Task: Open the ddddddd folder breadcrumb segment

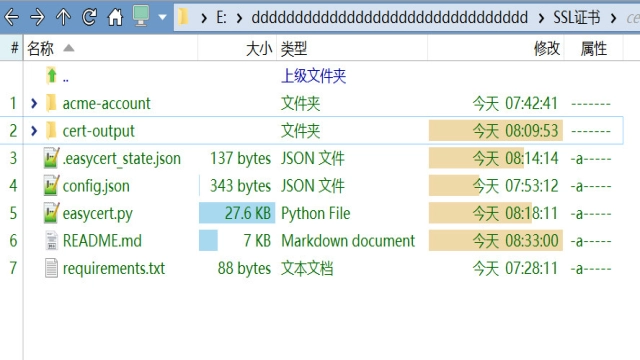Action: pos(389,18)
